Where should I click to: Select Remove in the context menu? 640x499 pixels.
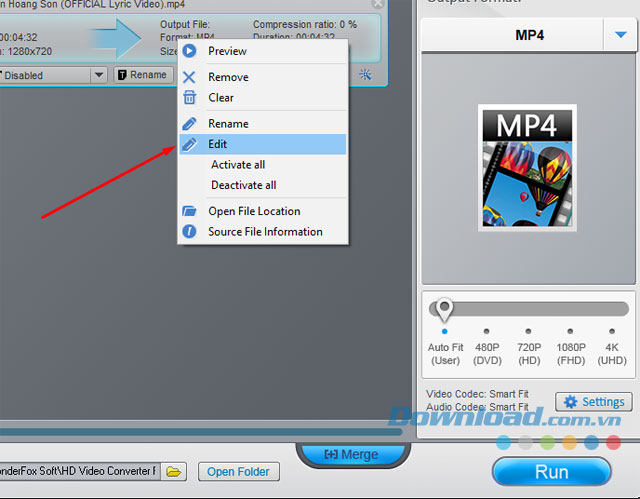click(x=263, y=77)
